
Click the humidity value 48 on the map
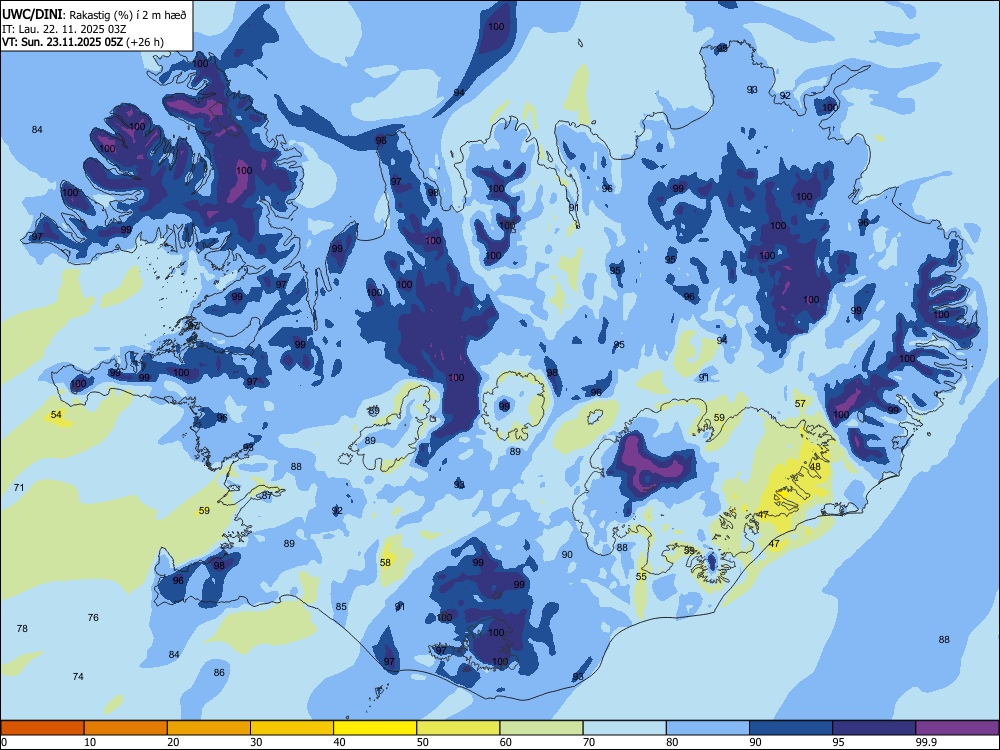pyautogui.click(x=815, y=466)
